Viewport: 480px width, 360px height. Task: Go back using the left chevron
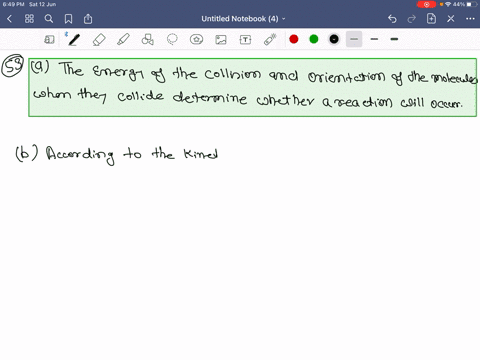[10, 19]
